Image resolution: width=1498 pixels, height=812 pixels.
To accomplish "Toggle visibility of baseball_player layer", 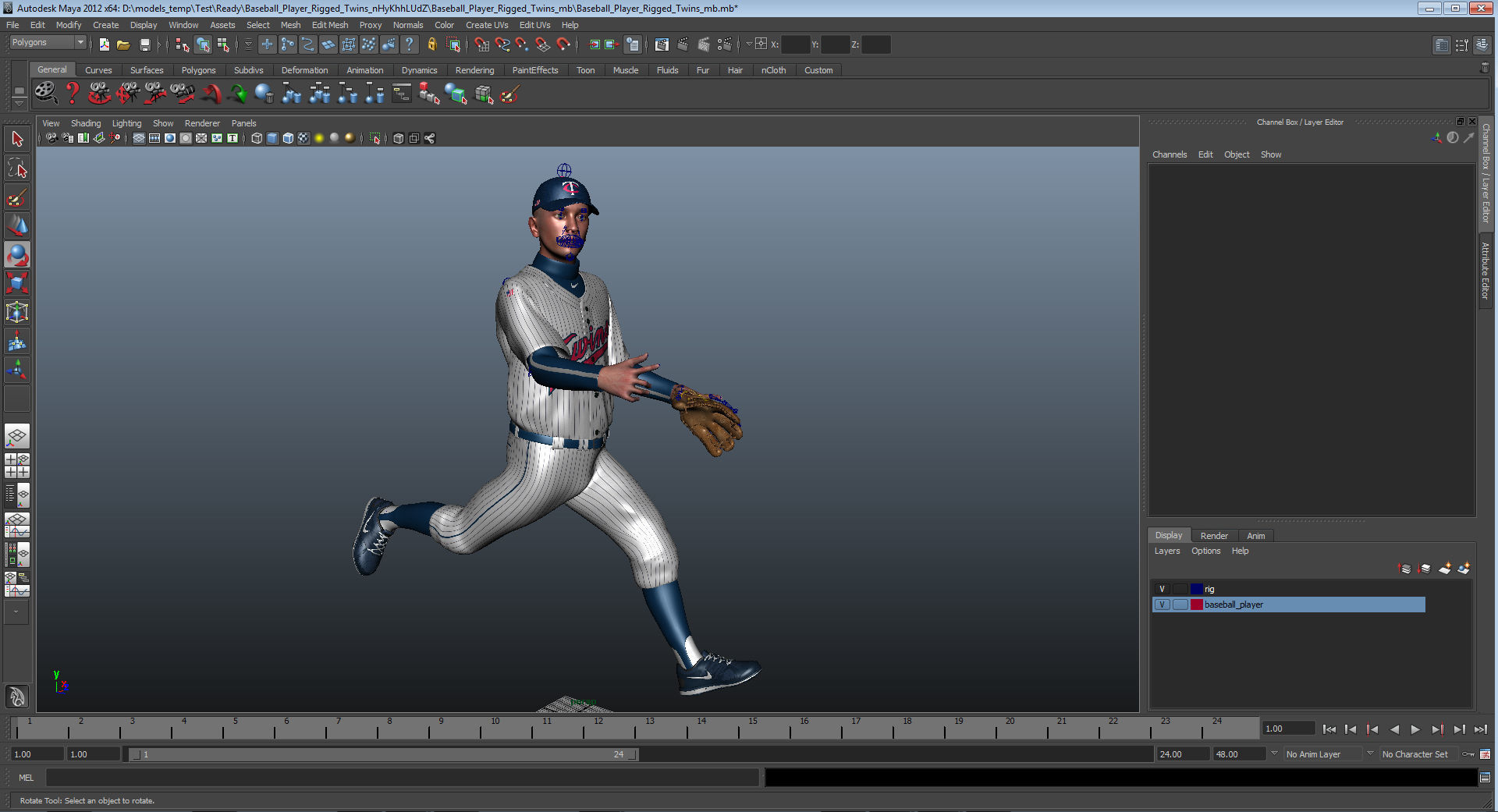I will [x=1162, y=605].
